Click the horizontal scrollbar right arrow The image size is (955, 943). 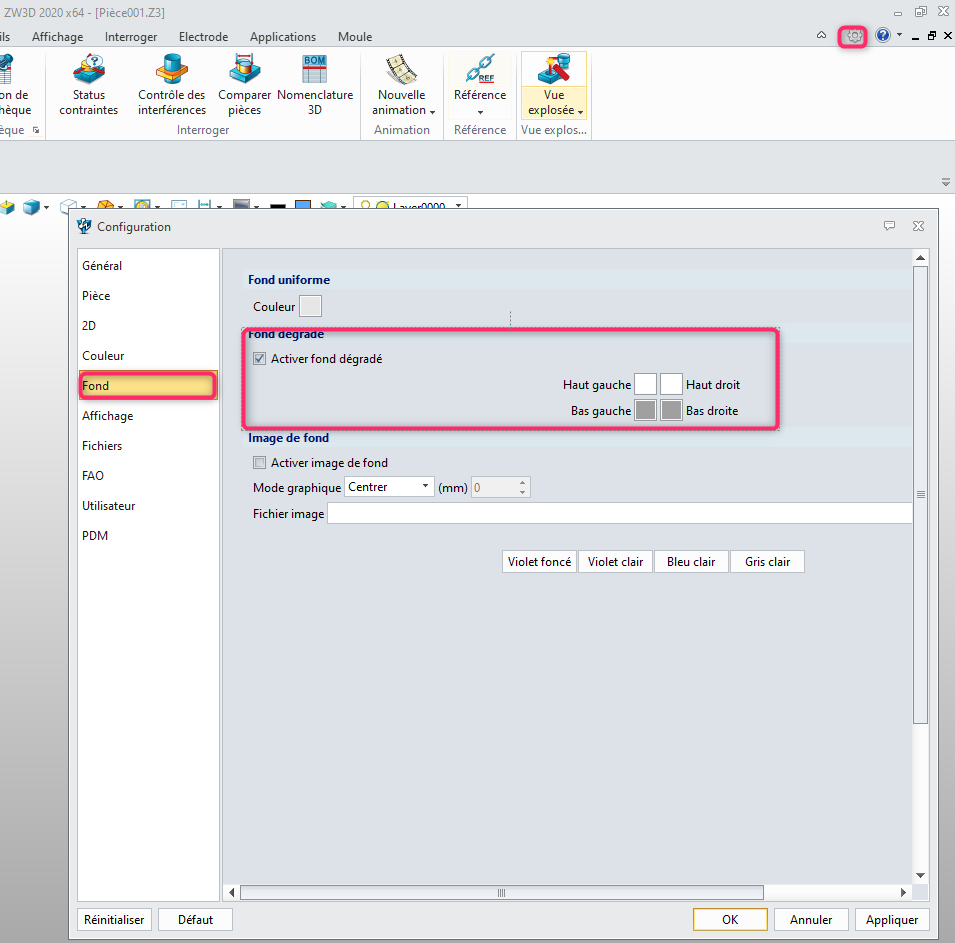[x=903, y=892]
